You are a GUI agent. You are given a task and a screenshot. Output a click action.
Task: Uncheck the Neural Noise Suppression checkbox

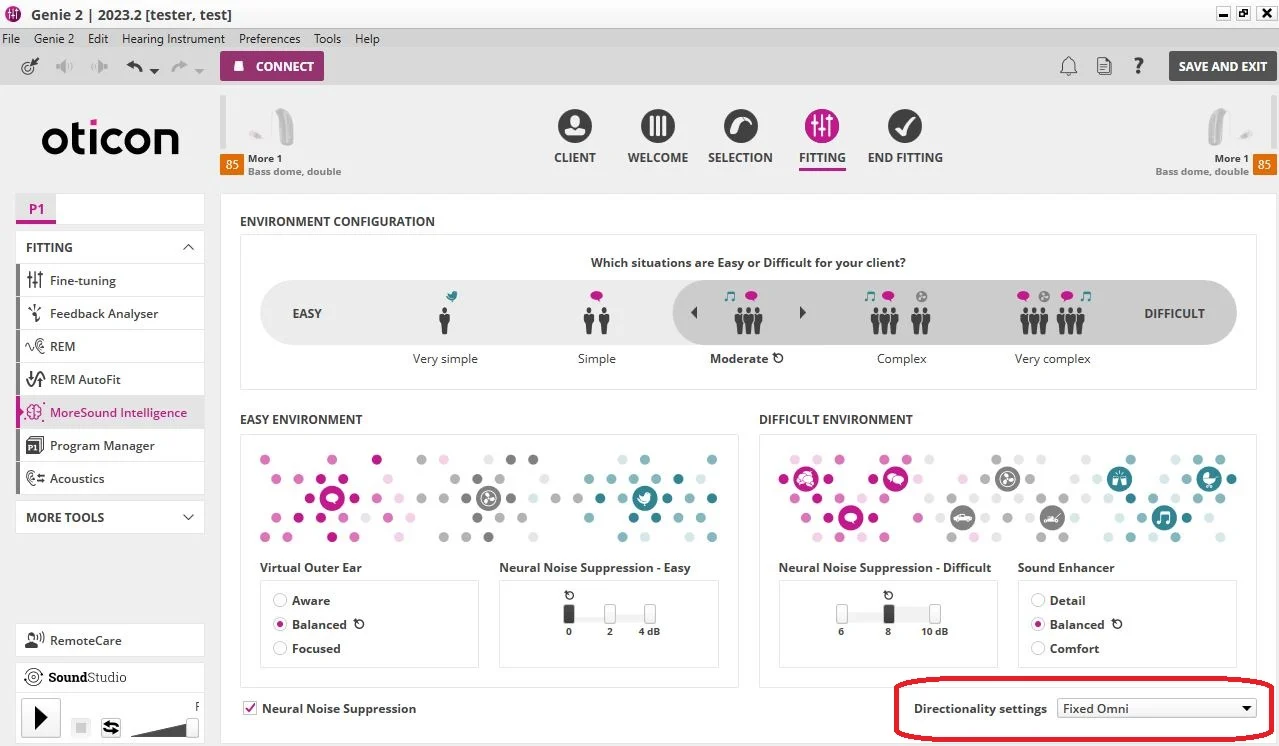pos(250,708)
